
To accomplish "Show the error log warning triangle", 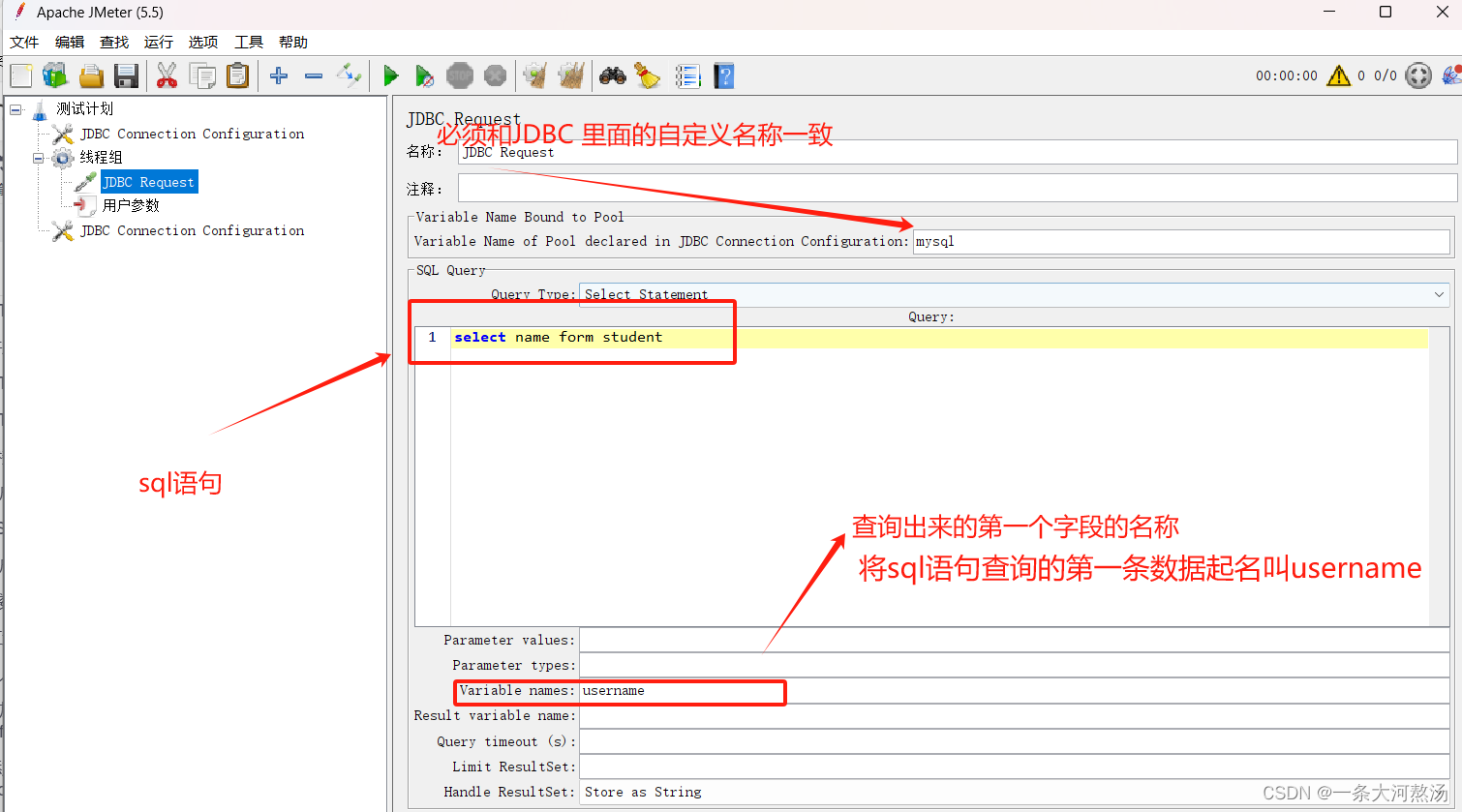I will pyautogui.click(x=1338, y=75).
